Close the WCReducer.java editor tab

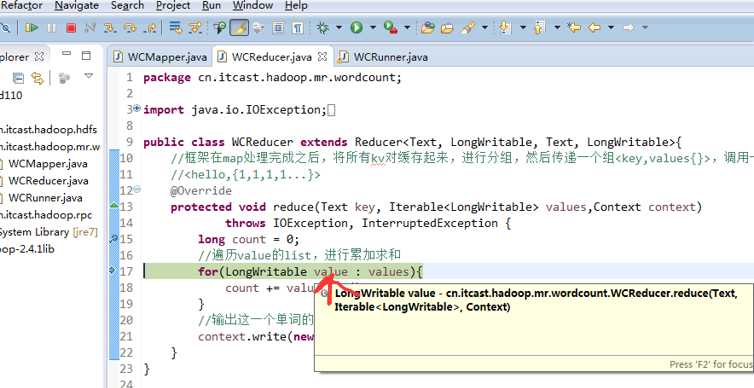click(323, 57)
